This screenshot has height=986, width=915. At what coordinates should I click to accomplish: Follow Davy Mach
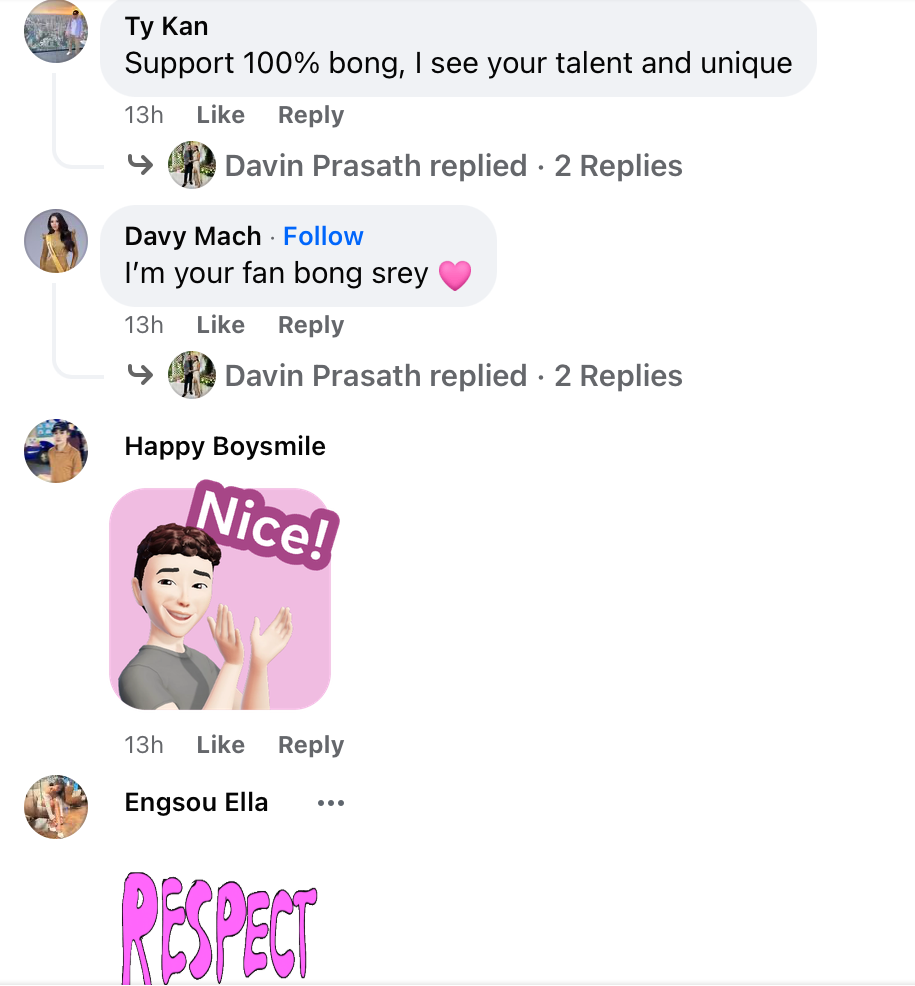323,236
